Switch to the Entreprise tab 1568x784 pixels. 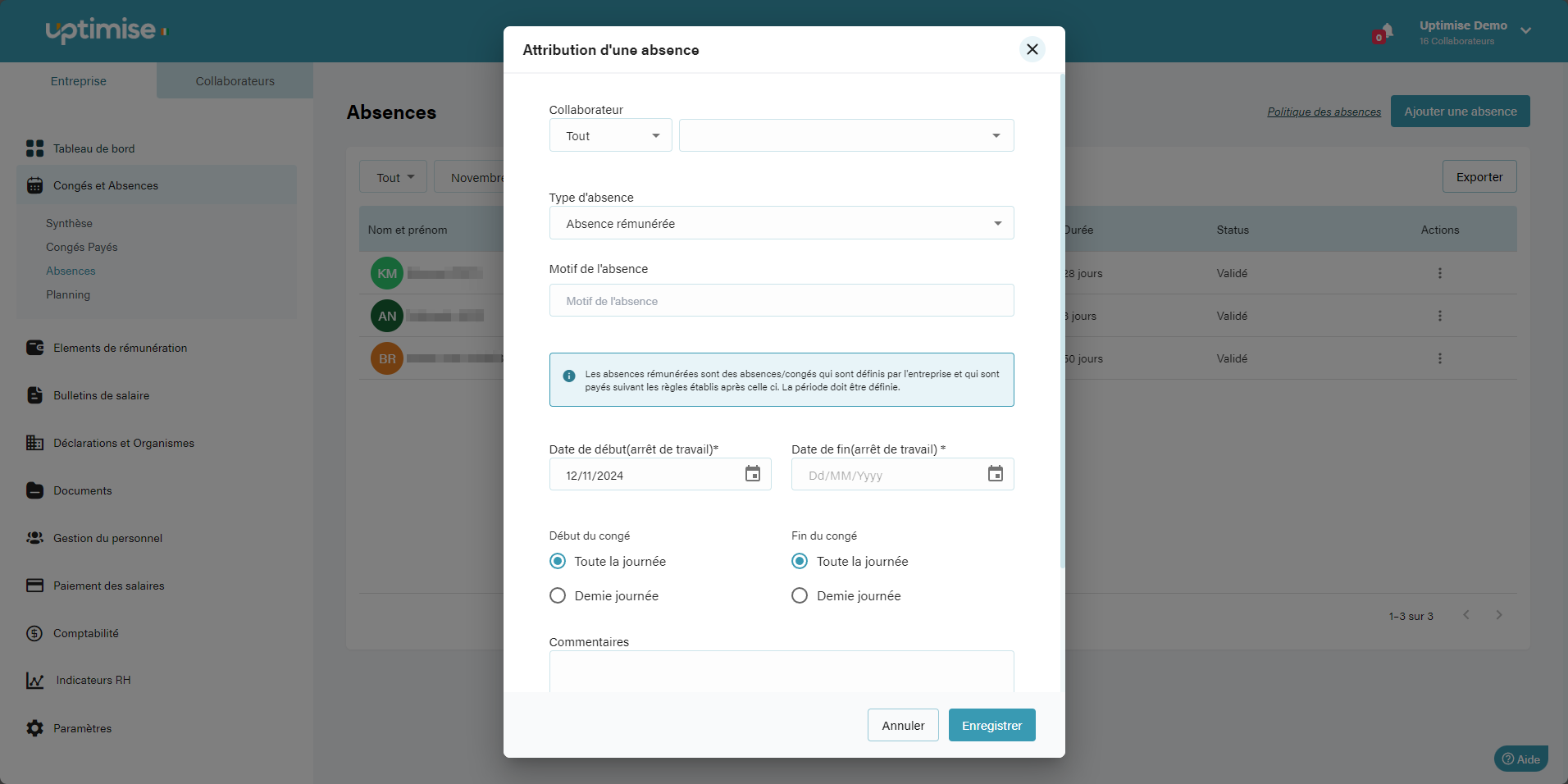79,80
